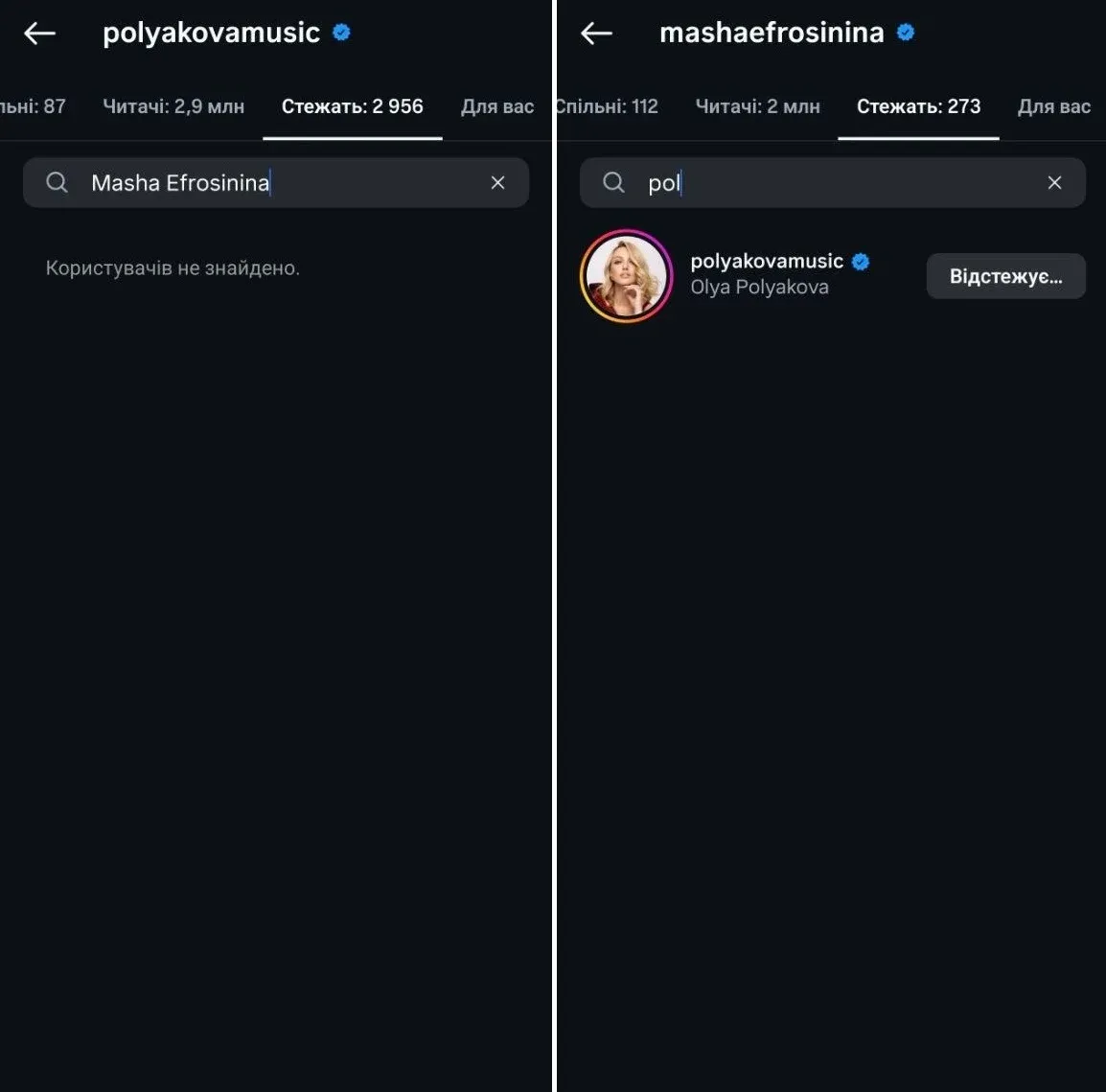Clear the 'pol' search text
The width and height of the screenshot is (1106, 1092).
pyautogui.click(x=1054, y=182)
